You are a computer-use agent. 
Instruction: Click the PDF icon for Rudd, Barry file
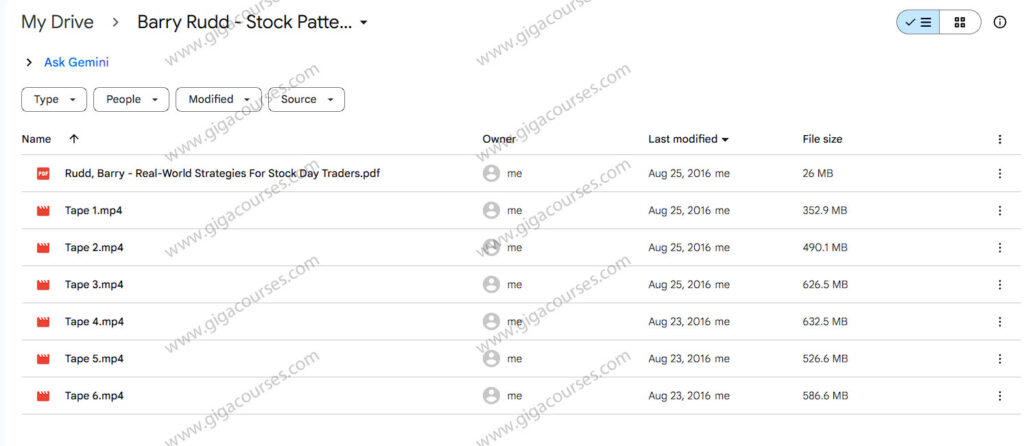43,173
